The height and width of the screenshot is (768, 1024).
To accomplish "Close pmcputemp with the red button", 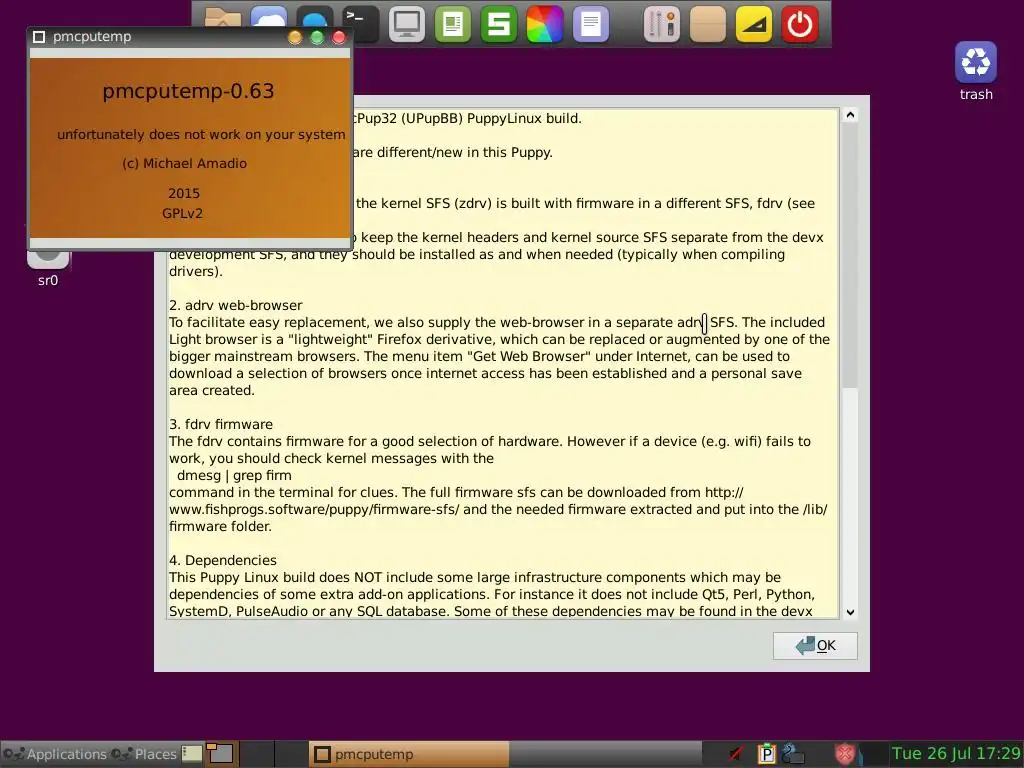I will 339,37.
